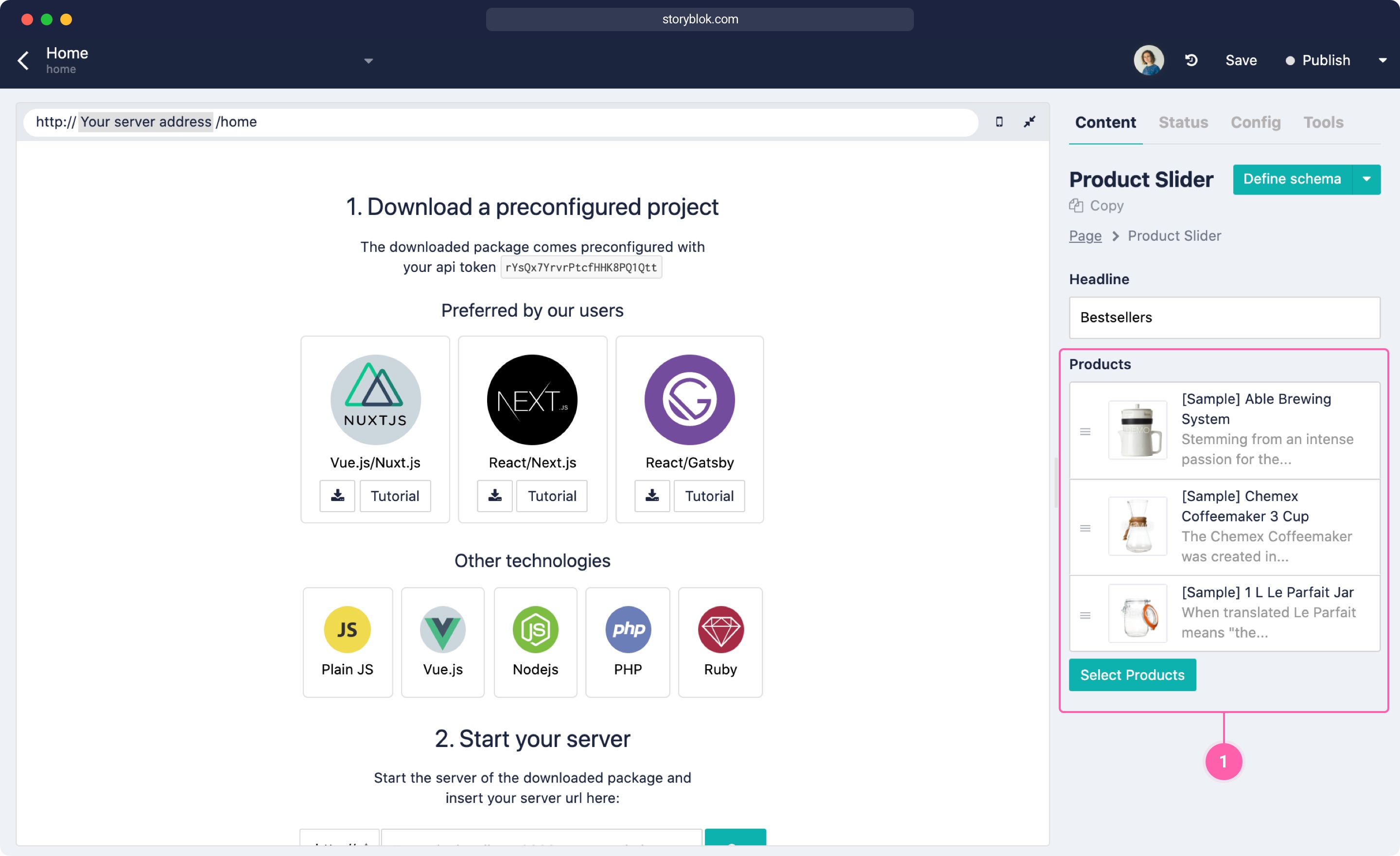Open the Vue.js/Nuxt.js Tutorial

[x=395, y=496]
